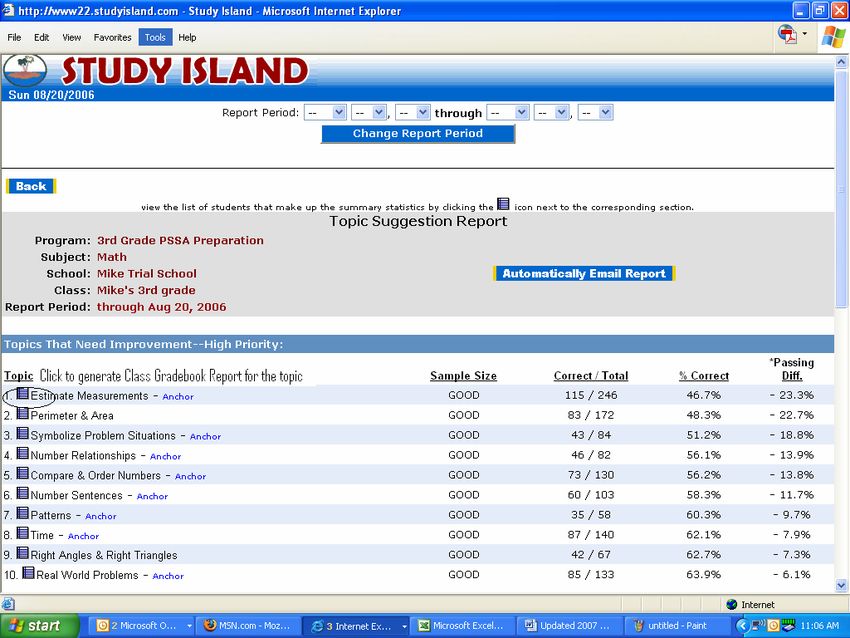Screen dimensions: 850x638
Task: Click Anchor link for Real World Problems
Action: pos(168,576)
